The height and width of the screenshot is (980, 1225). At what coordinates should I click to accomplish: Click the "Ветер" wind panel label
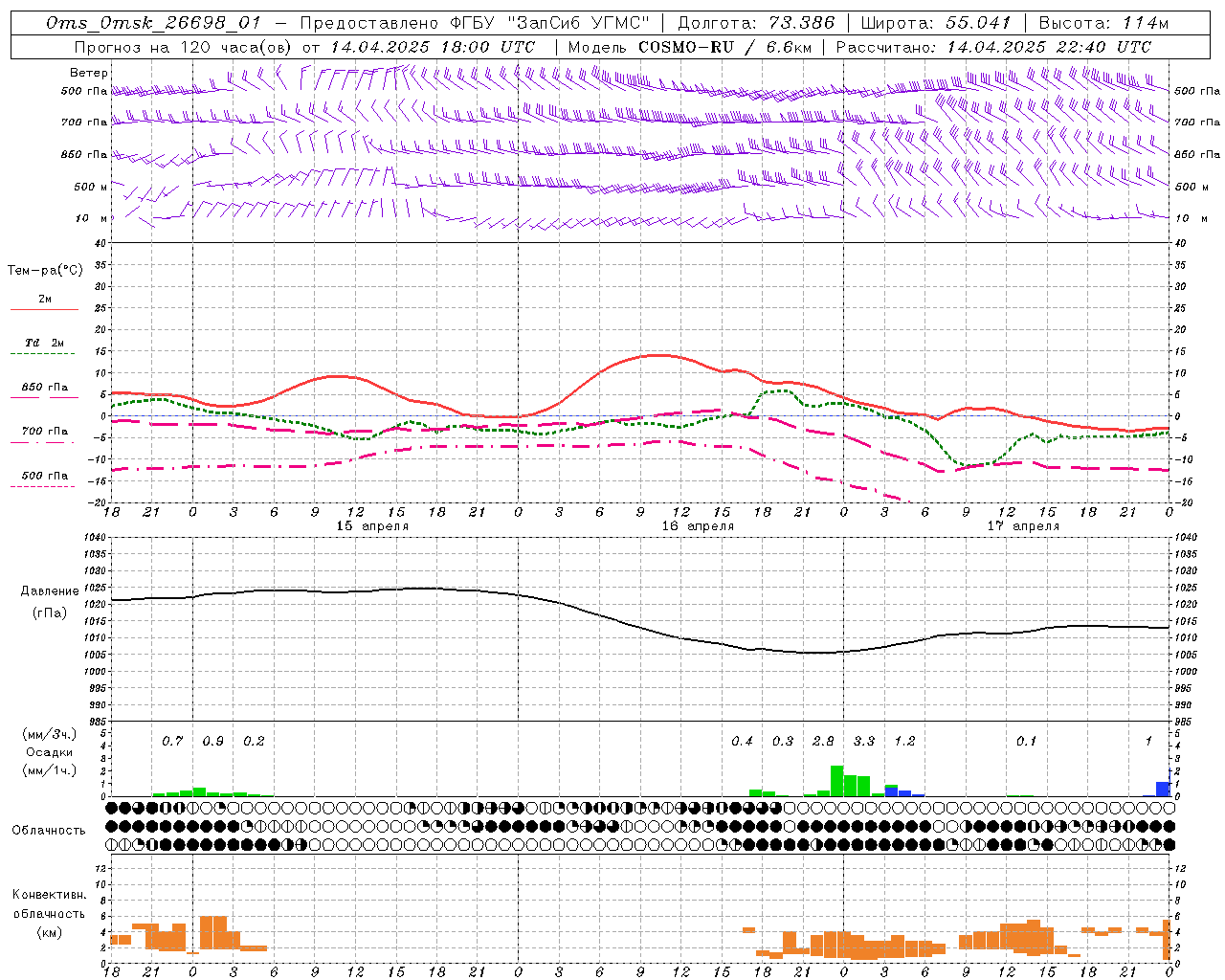[x=89, y=73]
